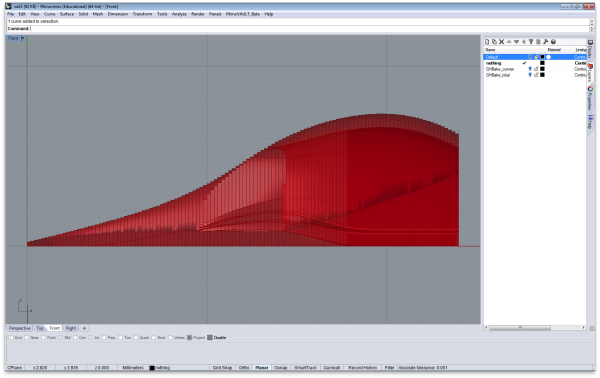Uncheck the Mid osnap checkbox
The height and width of the screenshot is (378, 600).
tap(60, 337)
